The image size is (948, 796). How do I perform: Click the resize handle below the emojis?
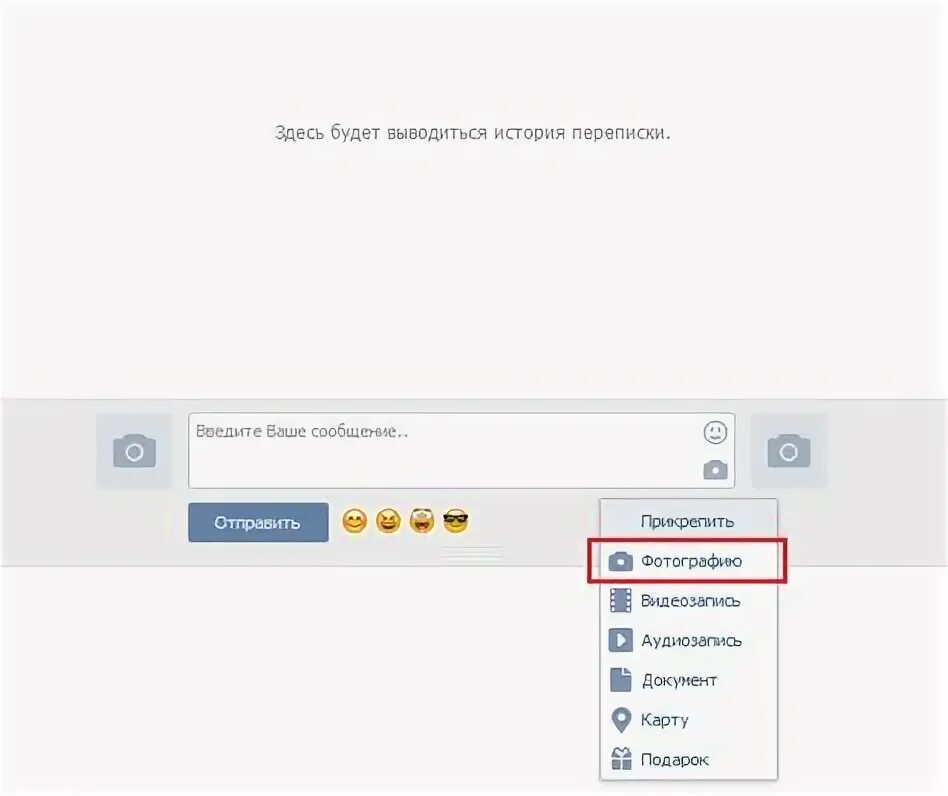pyautogui.click(x=473, y=554)
